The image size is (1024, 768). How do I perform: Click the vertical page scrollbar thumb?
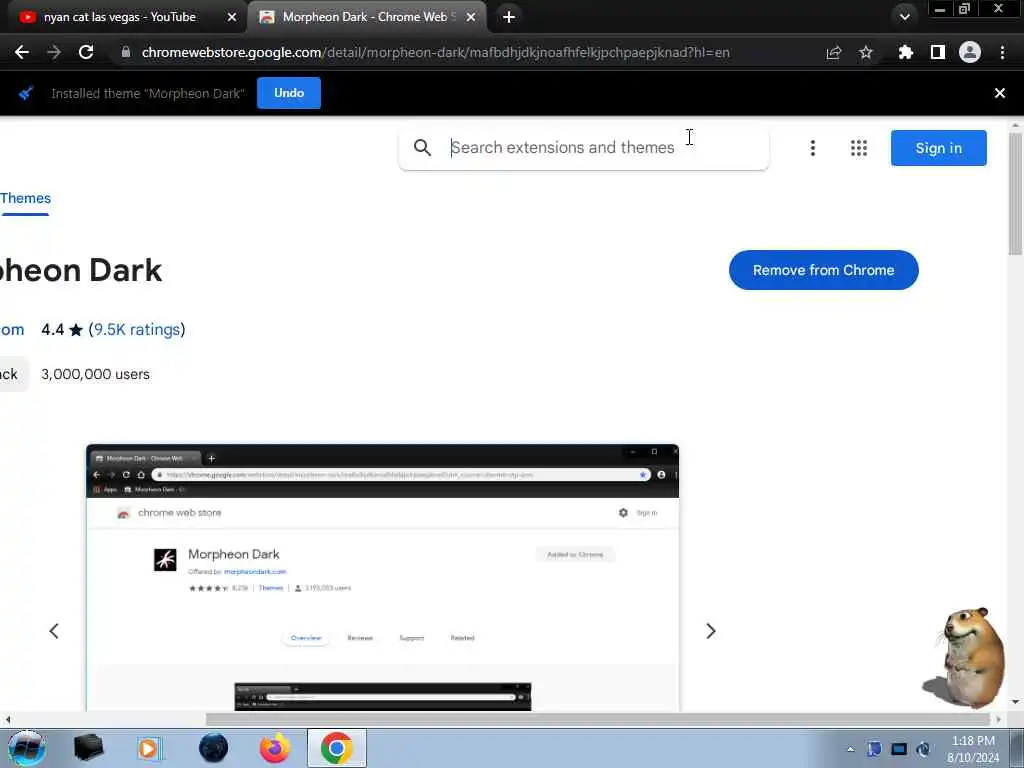(x=1014, y=193)
